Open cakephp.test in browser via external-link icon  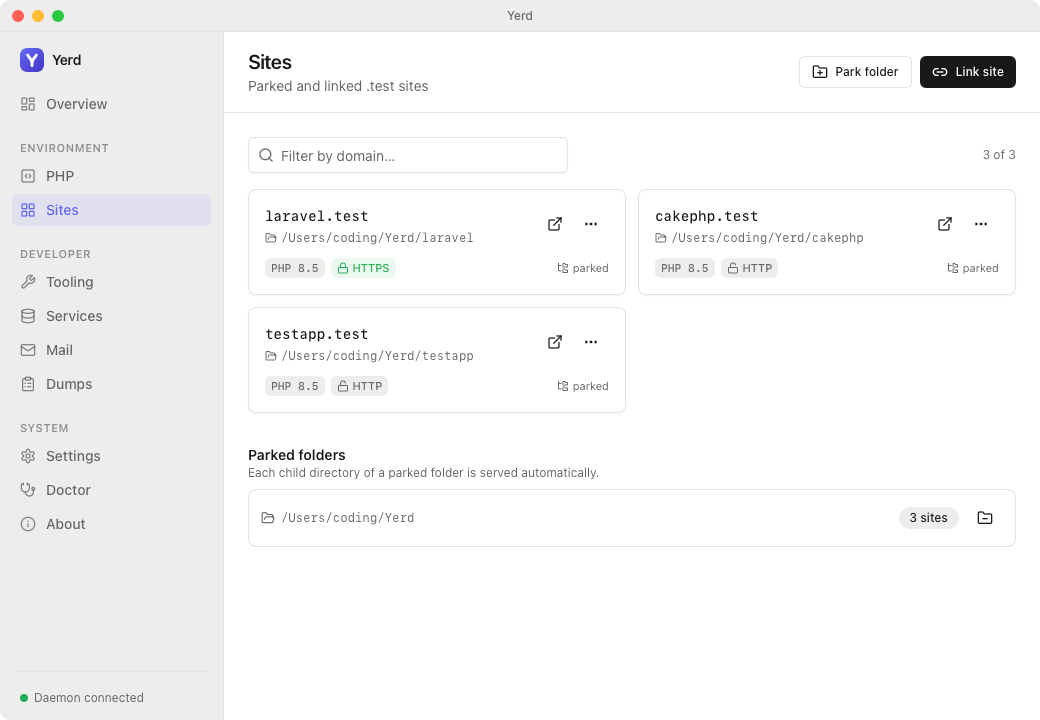coord(945,224)
